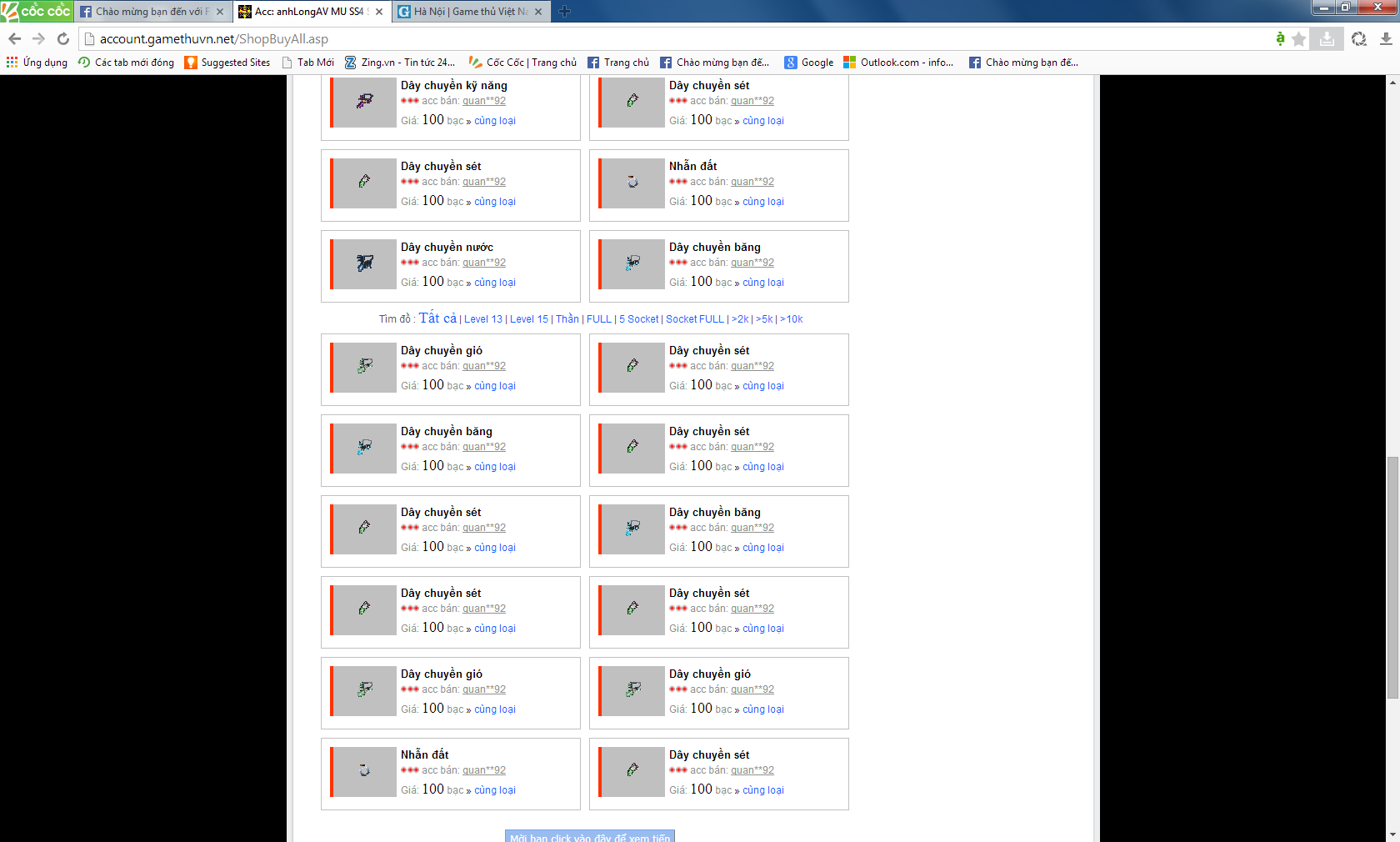Open the bottom Nhẫn đất item thumbnail

(x=364, y=772)
